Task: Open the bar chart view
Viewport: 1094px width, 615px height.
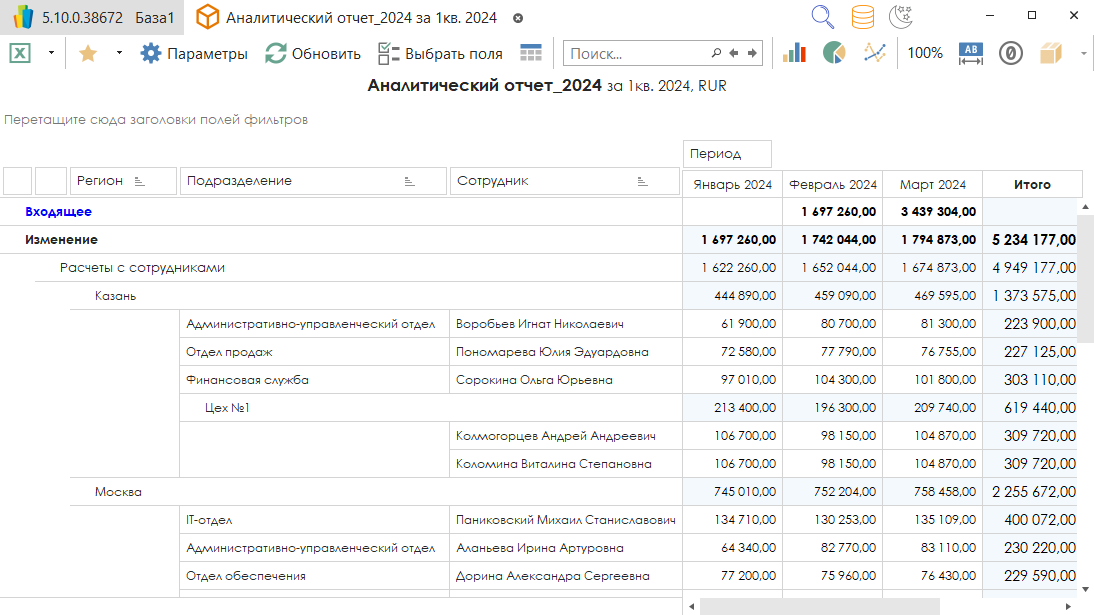Action: point(794,53)
